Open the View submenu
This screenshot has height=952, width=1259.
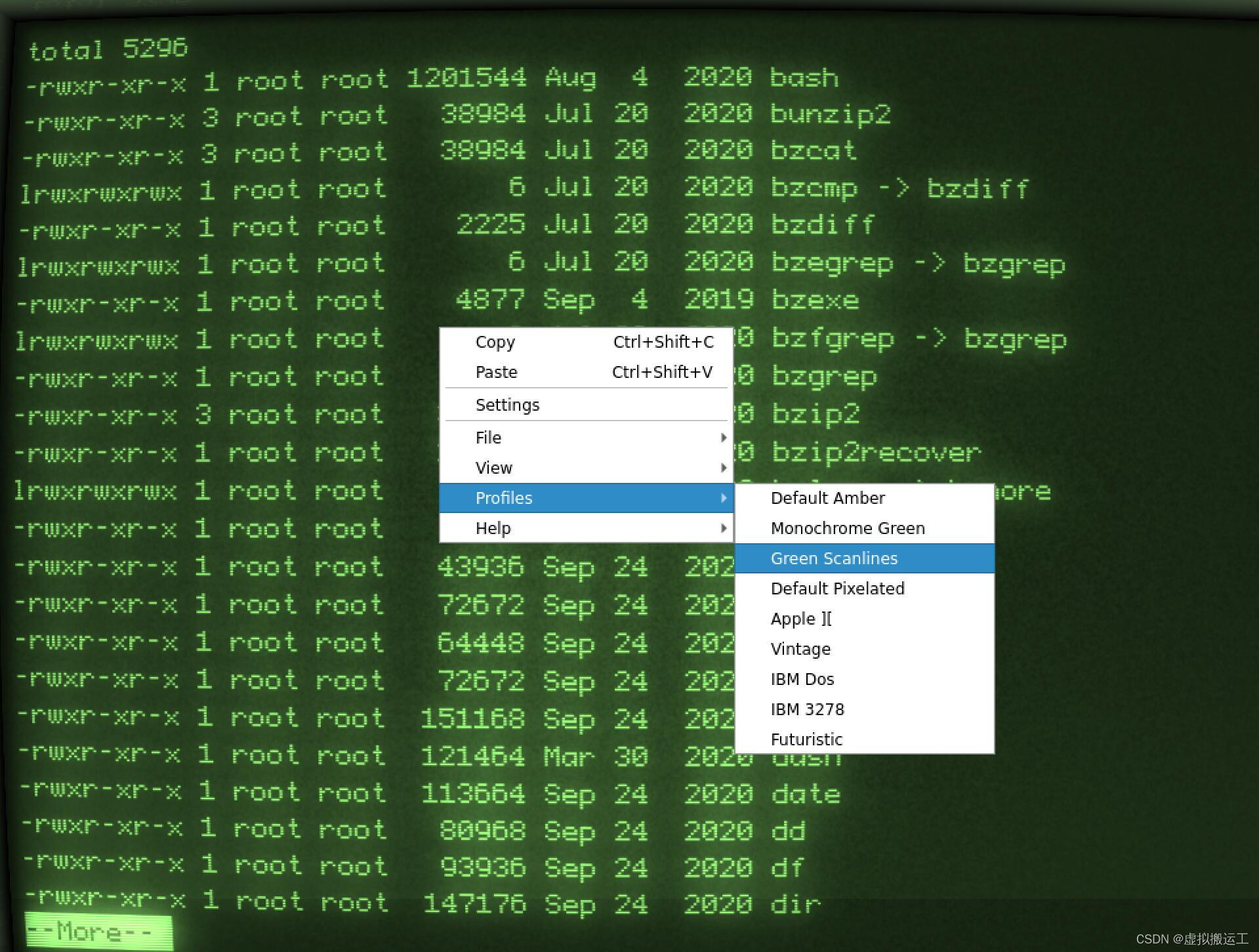click(x=586, y=468)
